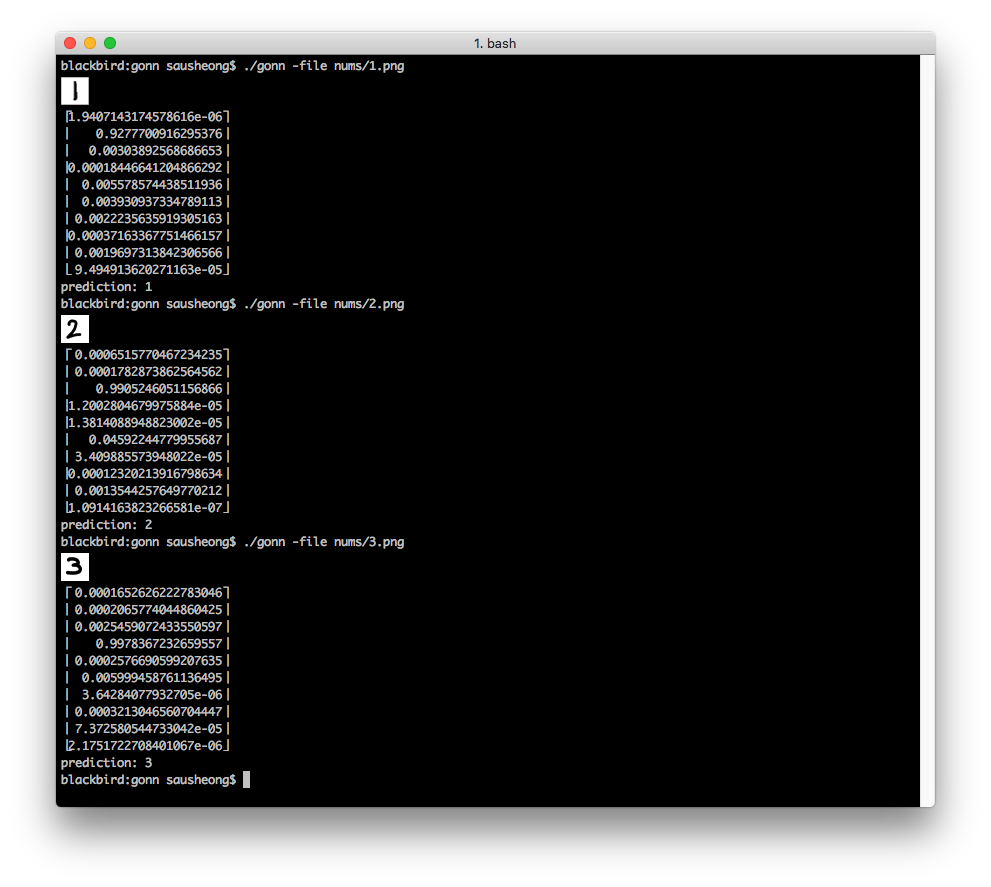Click value 1.9407143174578616e-06
The width and height of the screenshot is (991, 887).
(145, 117)
